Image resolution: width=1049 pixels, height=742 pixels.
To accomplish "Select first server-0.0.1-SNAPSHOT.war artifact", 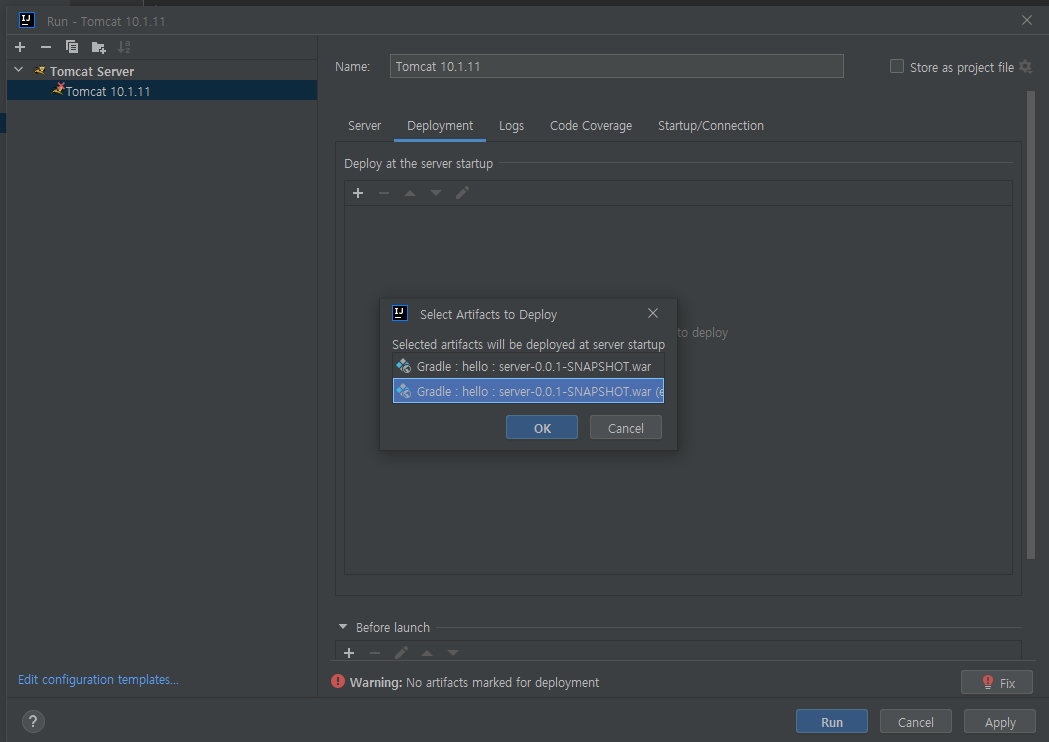I will click(x=529, y=366).
